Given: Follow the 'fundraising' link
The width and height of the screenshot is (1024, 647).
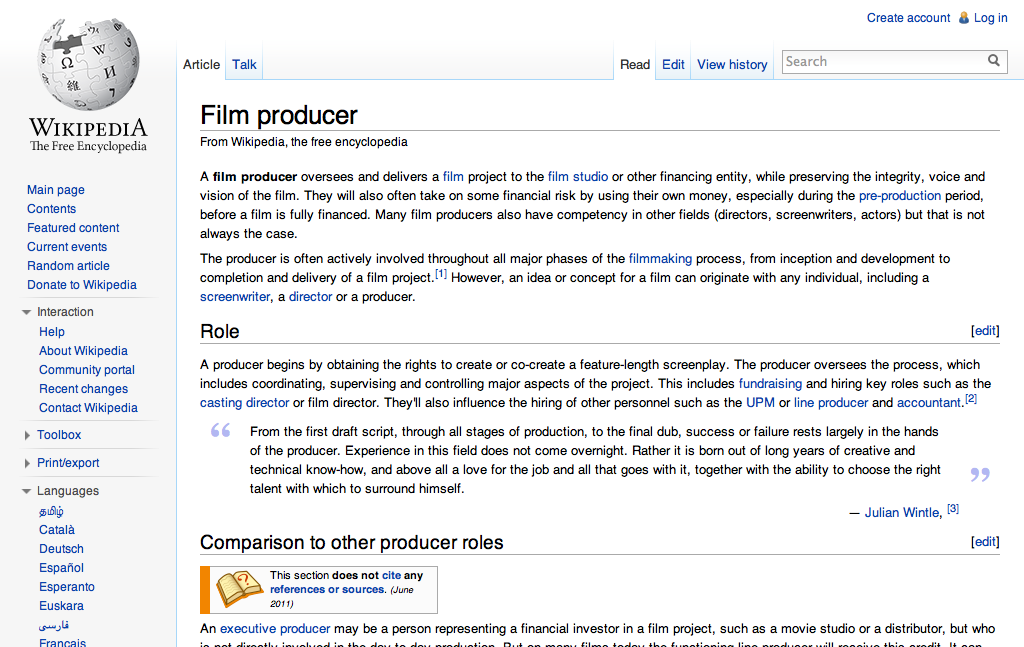Looking at the screenshot, I should coord(770,384).
